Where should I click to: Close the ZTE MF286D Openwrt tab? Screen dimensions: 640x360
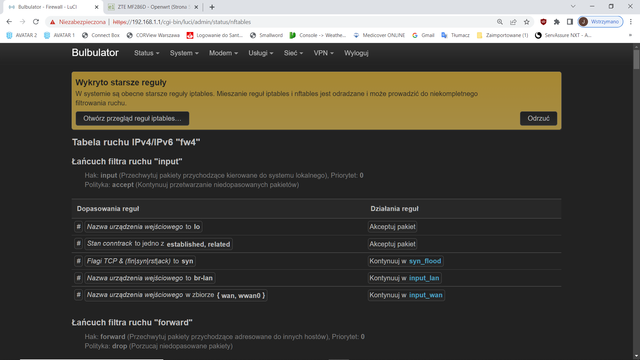click(196, 7)
